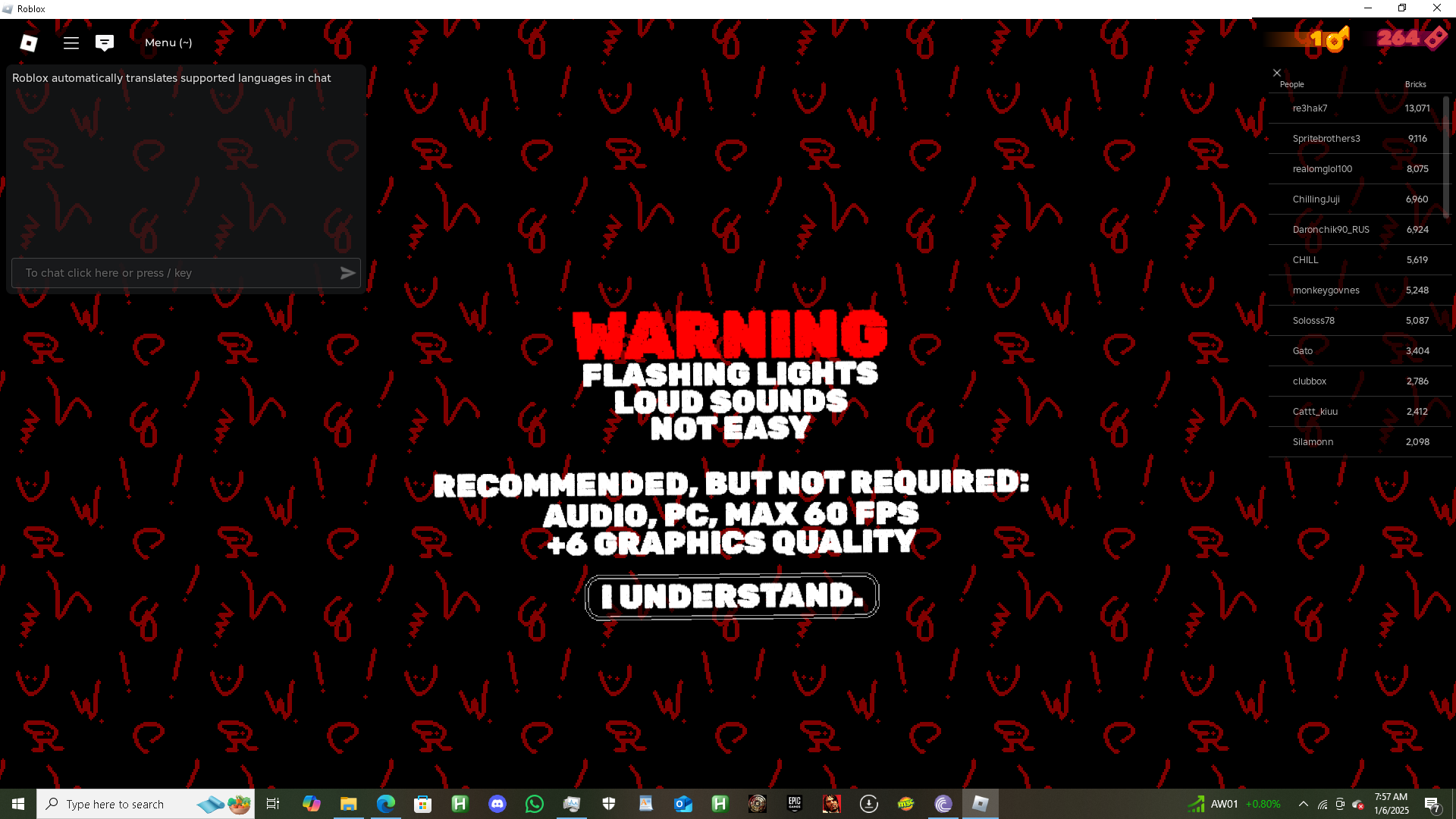The image size is (1456, 819).
Task: Select player Spritebrothers3 in leaderboard
Action: point(1326,139)
